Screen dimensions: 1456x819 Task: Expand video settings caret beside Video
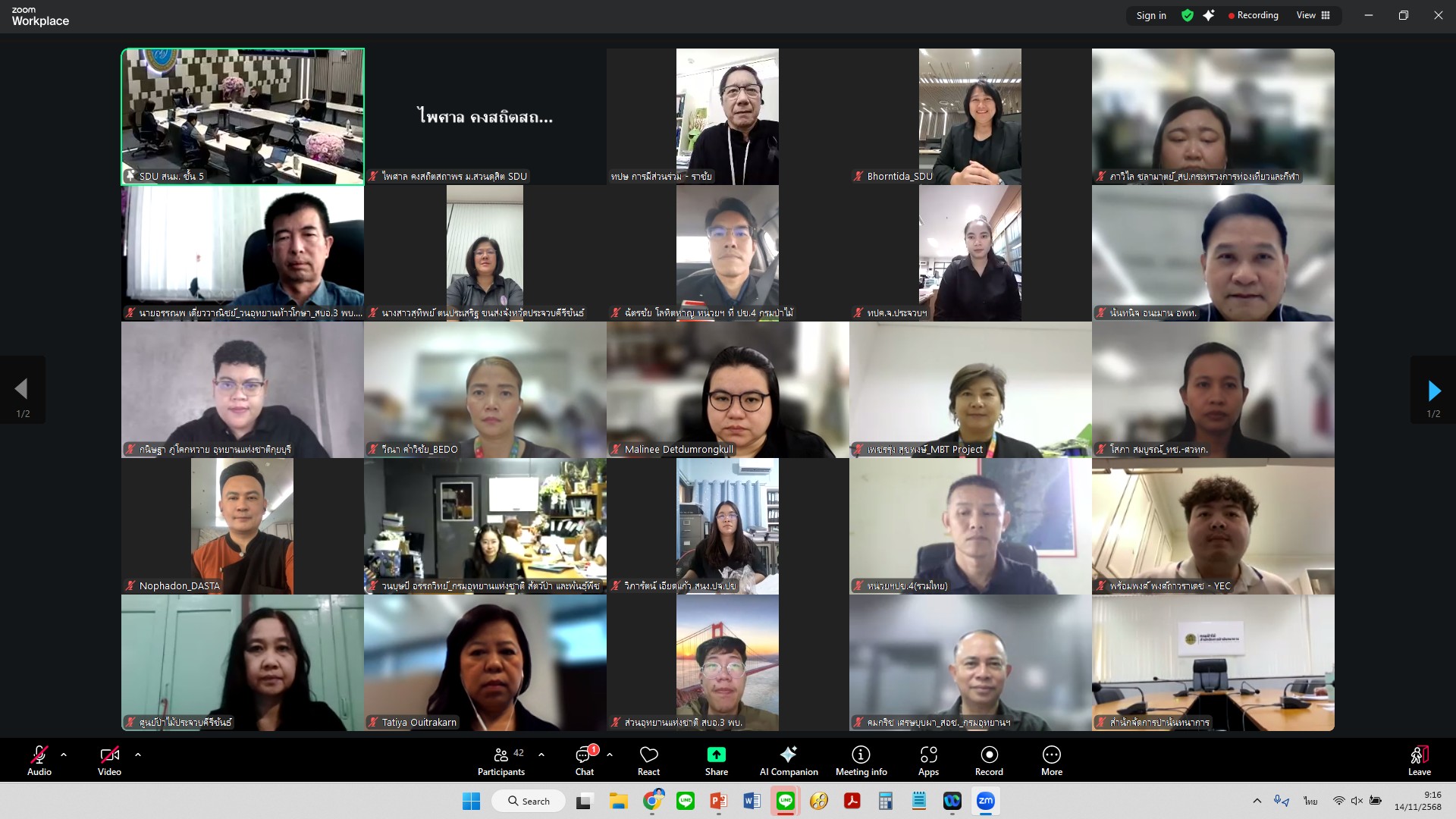click(x=138, y=755)
